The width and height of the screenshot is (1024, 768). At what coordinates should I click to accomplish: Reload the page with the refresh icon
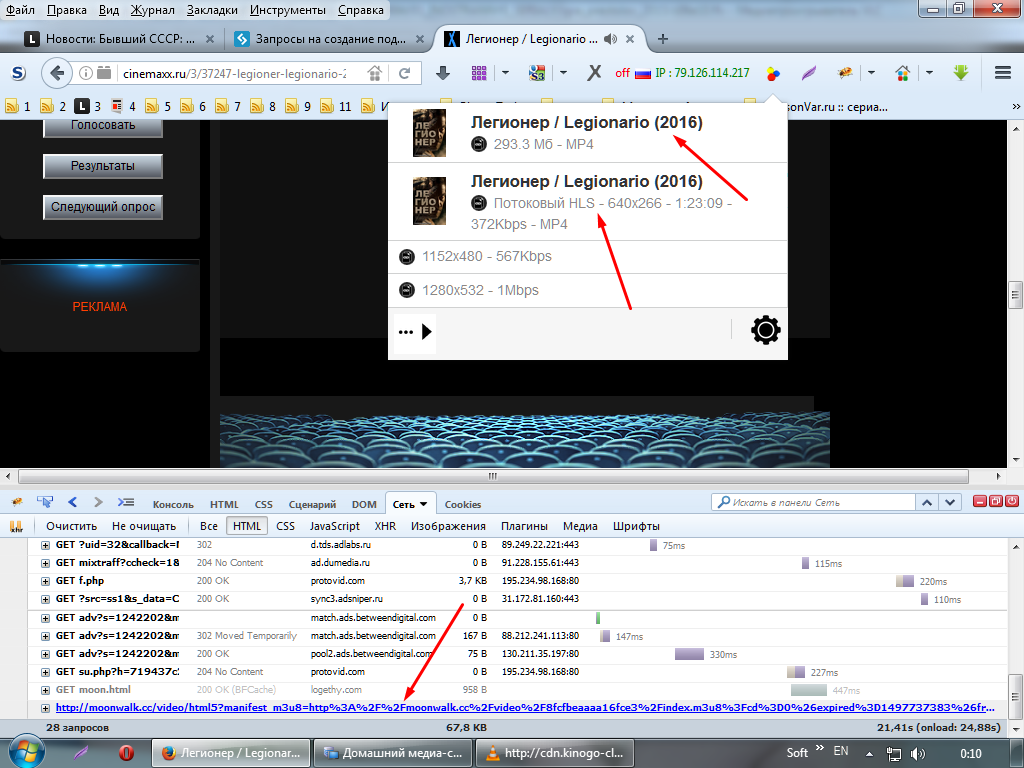pyautogui.click(x=405, y=73)
